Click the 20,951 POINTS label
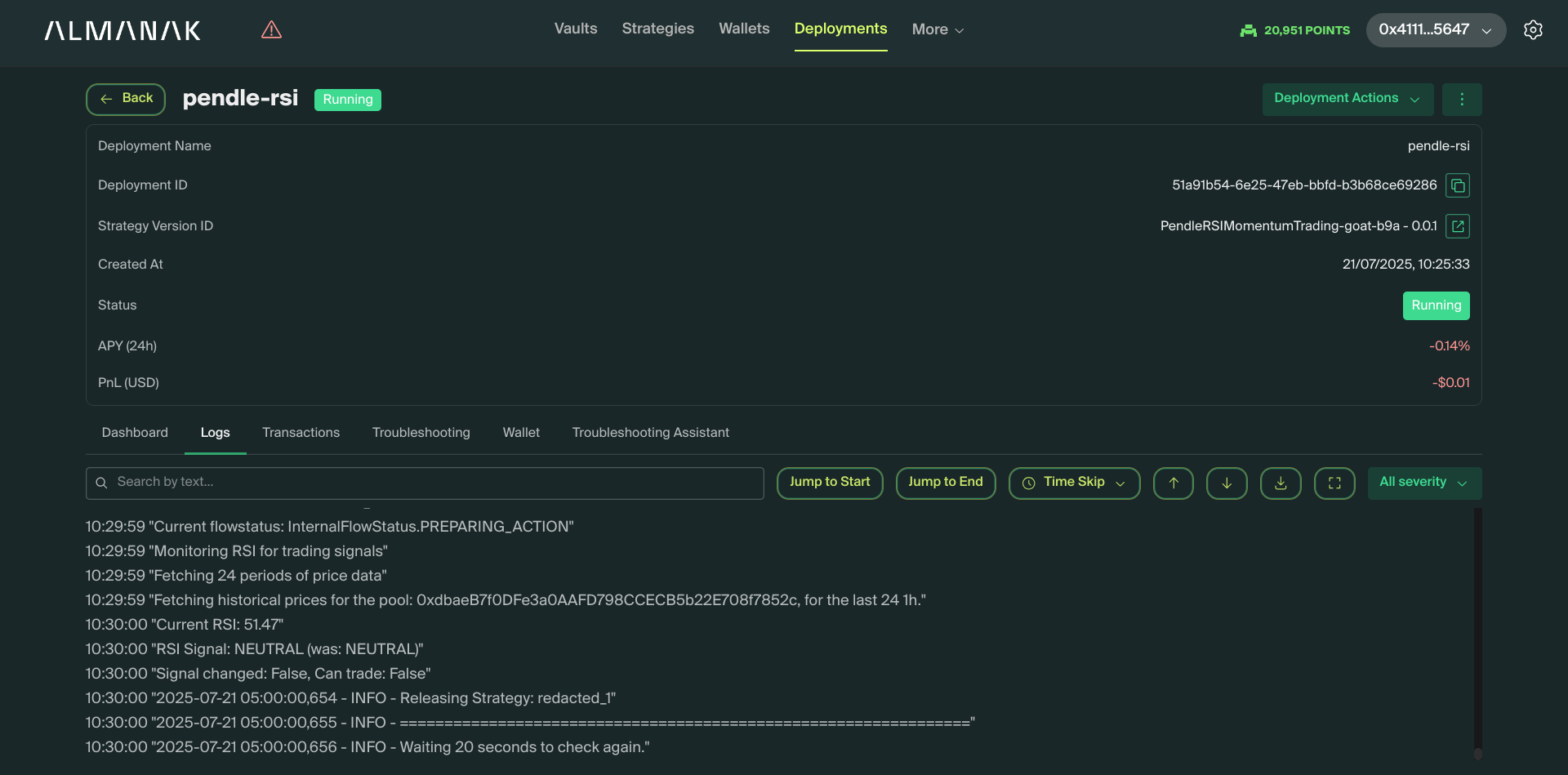 pyautogui.click(x=1307, y=30)
